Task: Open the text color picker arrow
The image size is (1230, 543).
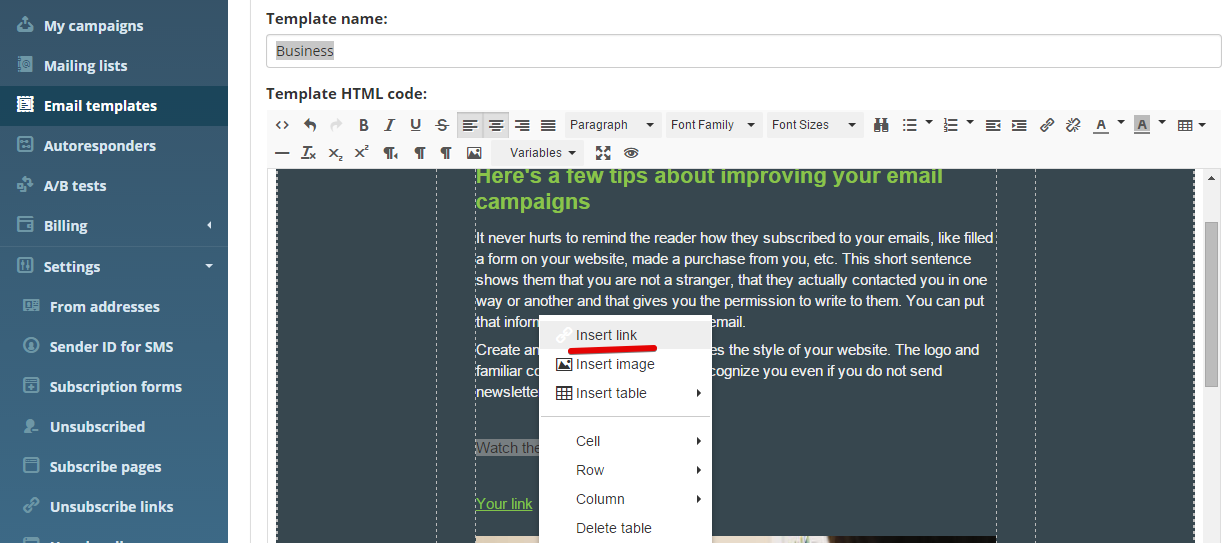Action: 1121,123
